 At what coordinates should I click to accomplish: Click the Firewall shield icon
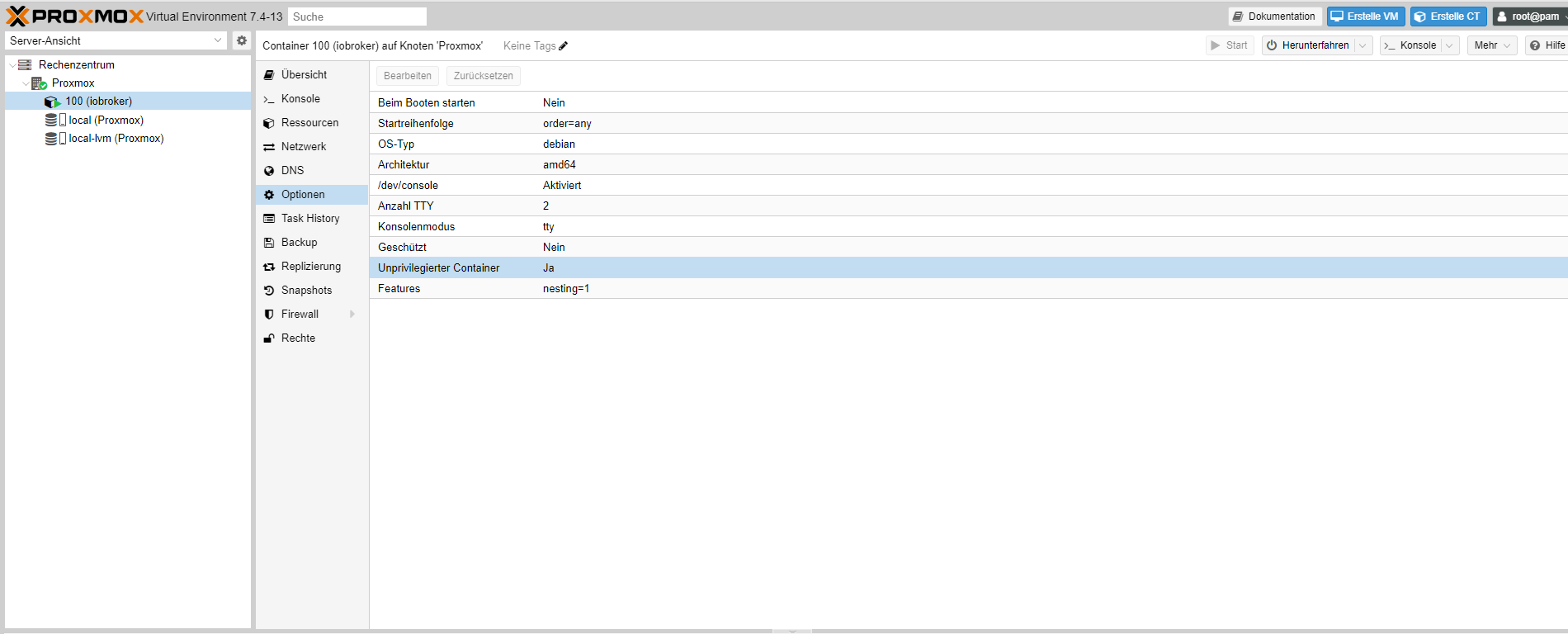coord(269,315)
